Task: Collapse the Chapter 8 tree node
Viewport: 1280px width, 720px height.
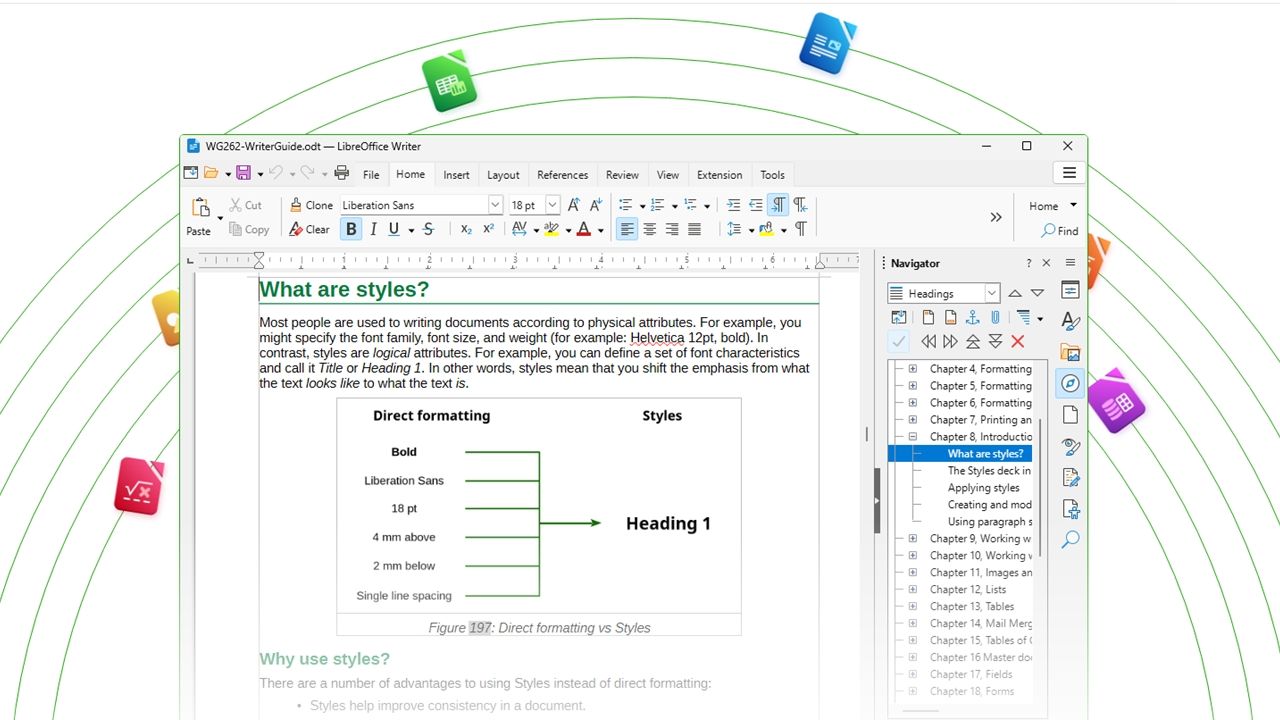Action: (913, 437)
